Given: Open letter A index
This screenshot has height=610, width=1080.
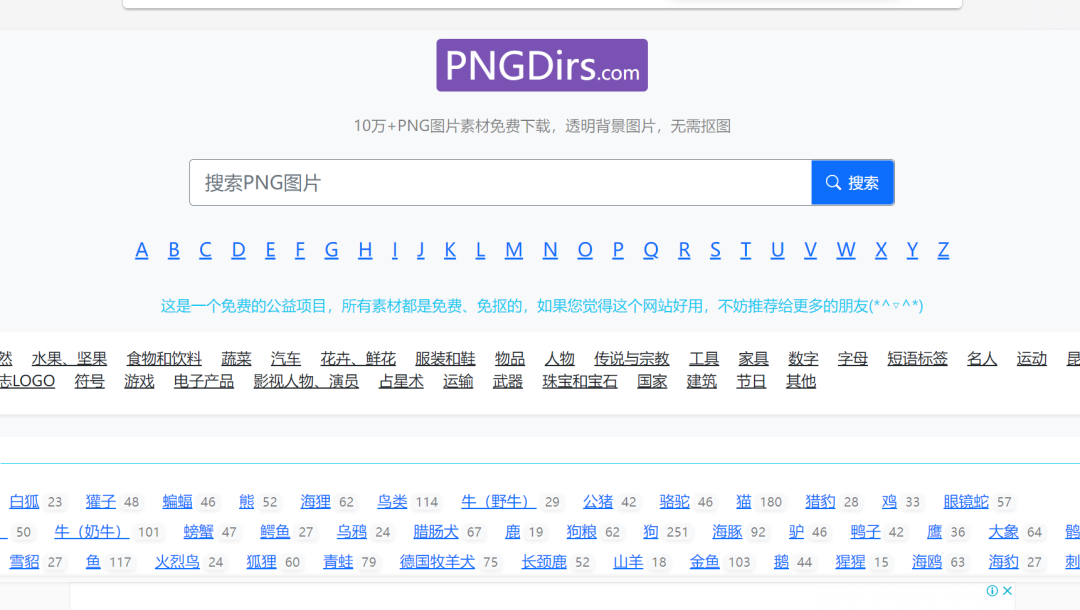Looking at the screenshot, I should pos(141,250).
